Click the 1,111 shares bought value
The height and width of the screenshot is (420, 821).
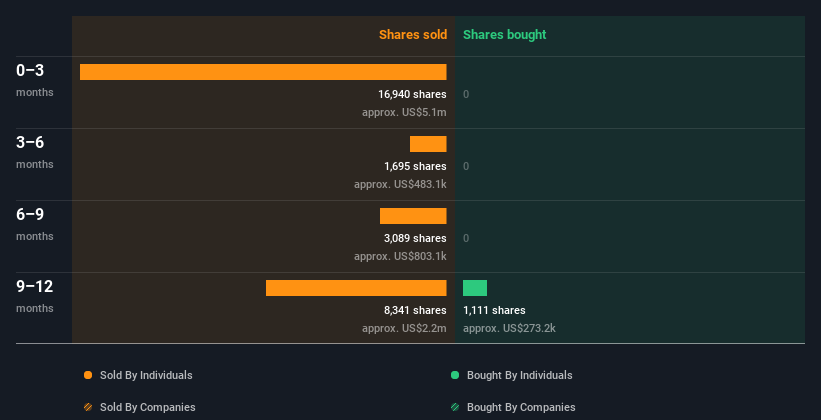coord(494,311)
